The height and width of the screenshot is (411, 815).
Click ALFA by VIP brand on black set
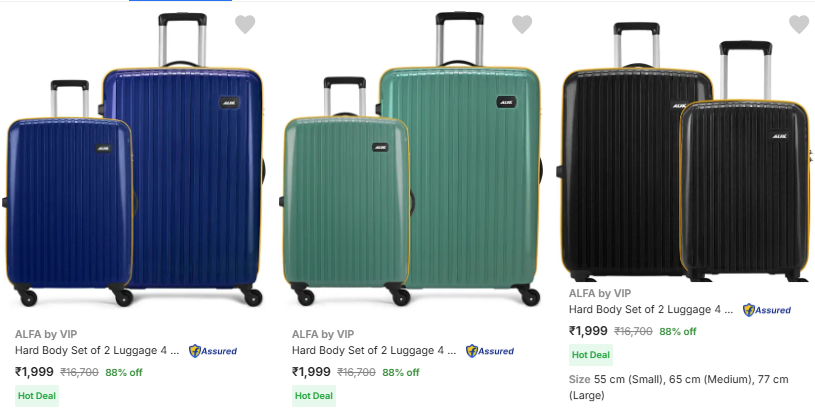(600, 293)
